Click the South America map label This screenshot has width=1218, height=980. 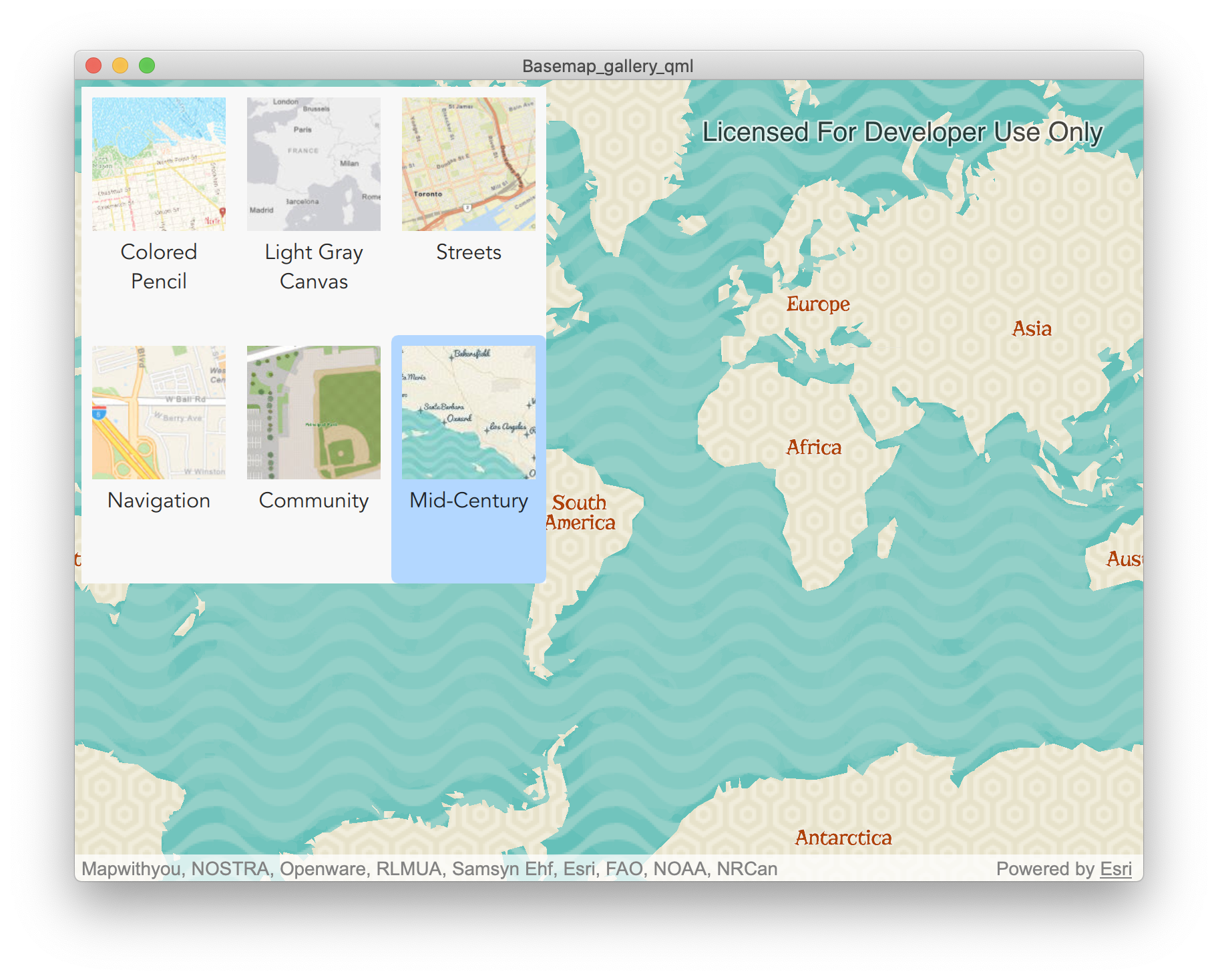coord(580,512)
